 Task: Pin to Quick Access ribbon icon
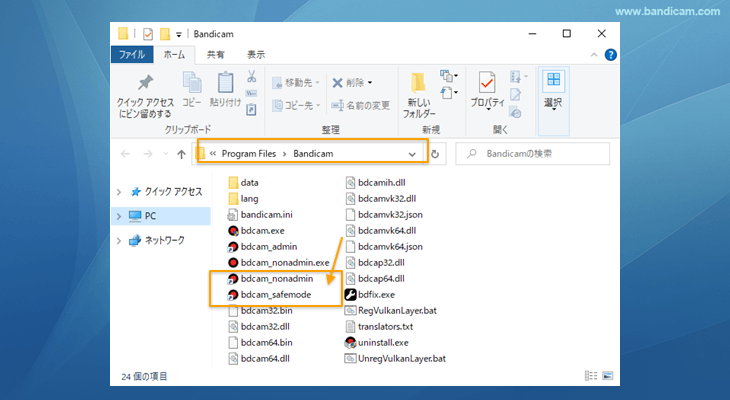click(145, 96)
